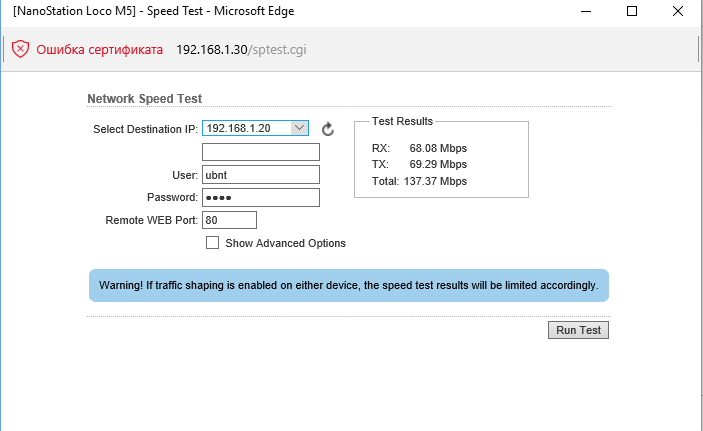Click into the Password field

261,197
